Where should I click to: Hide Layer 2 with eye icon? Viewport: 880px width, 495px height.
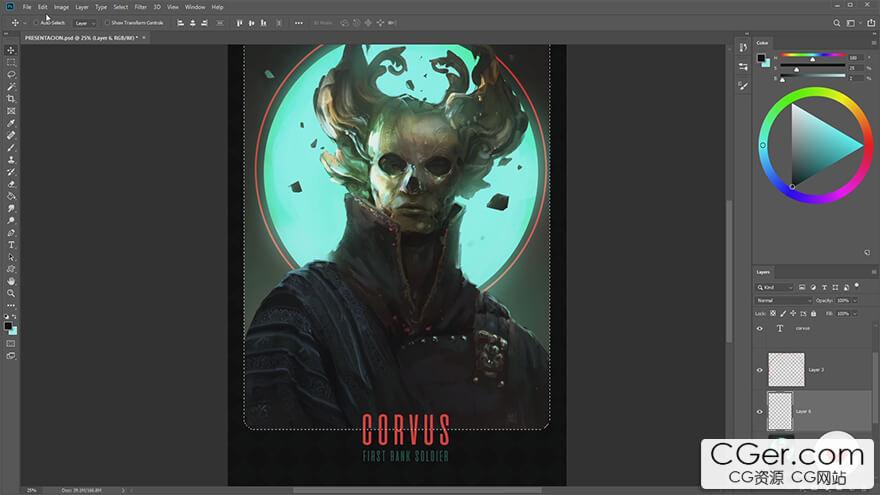pyautogui.click(x=760, y=370)
